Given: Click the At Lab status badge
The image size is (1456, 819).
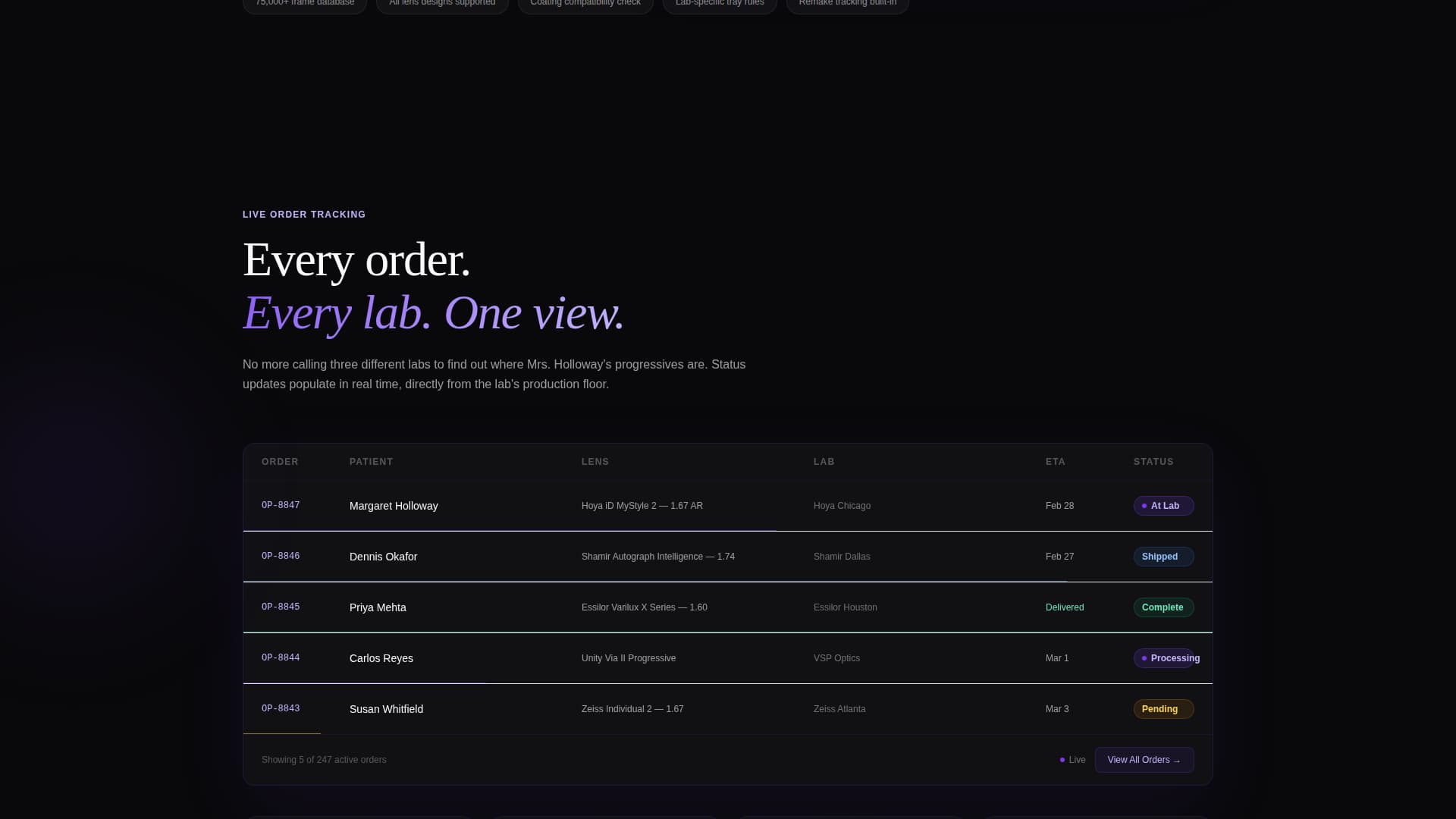Looking at the screenshot, I should pos(1163,506).
